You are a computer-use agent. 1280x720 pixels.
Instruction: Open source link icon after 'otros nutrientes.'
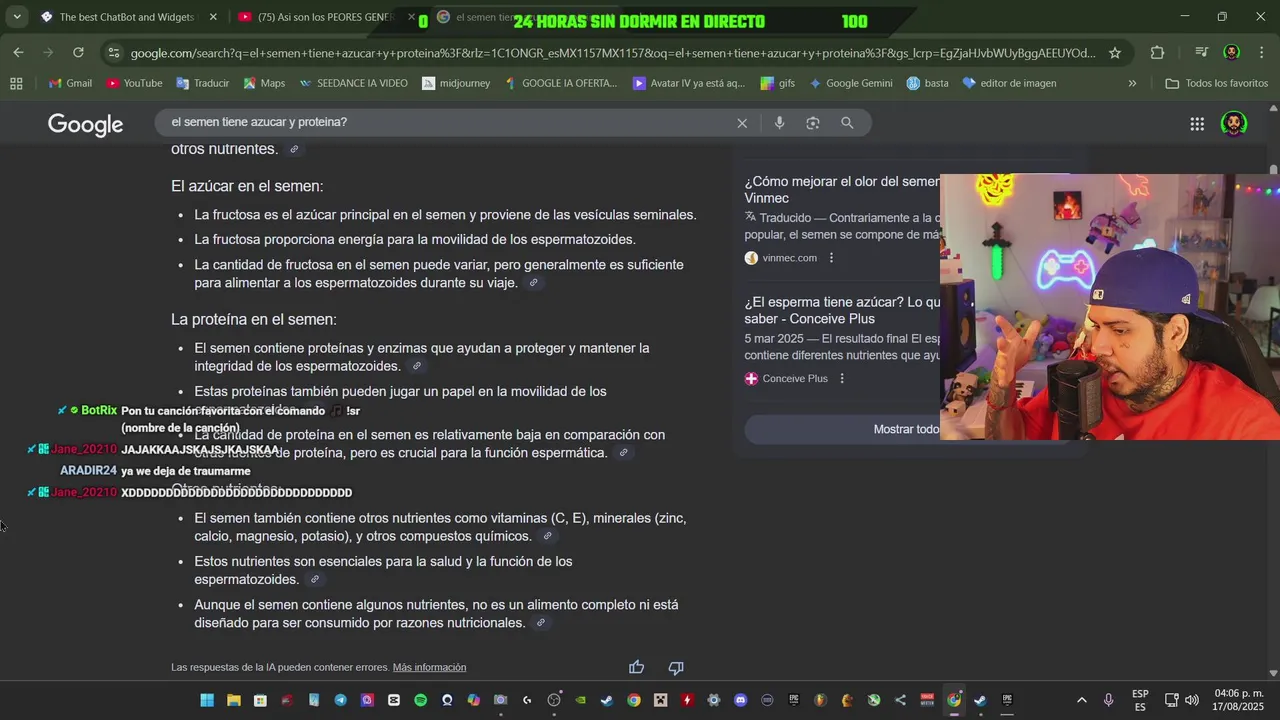point(294,150)
